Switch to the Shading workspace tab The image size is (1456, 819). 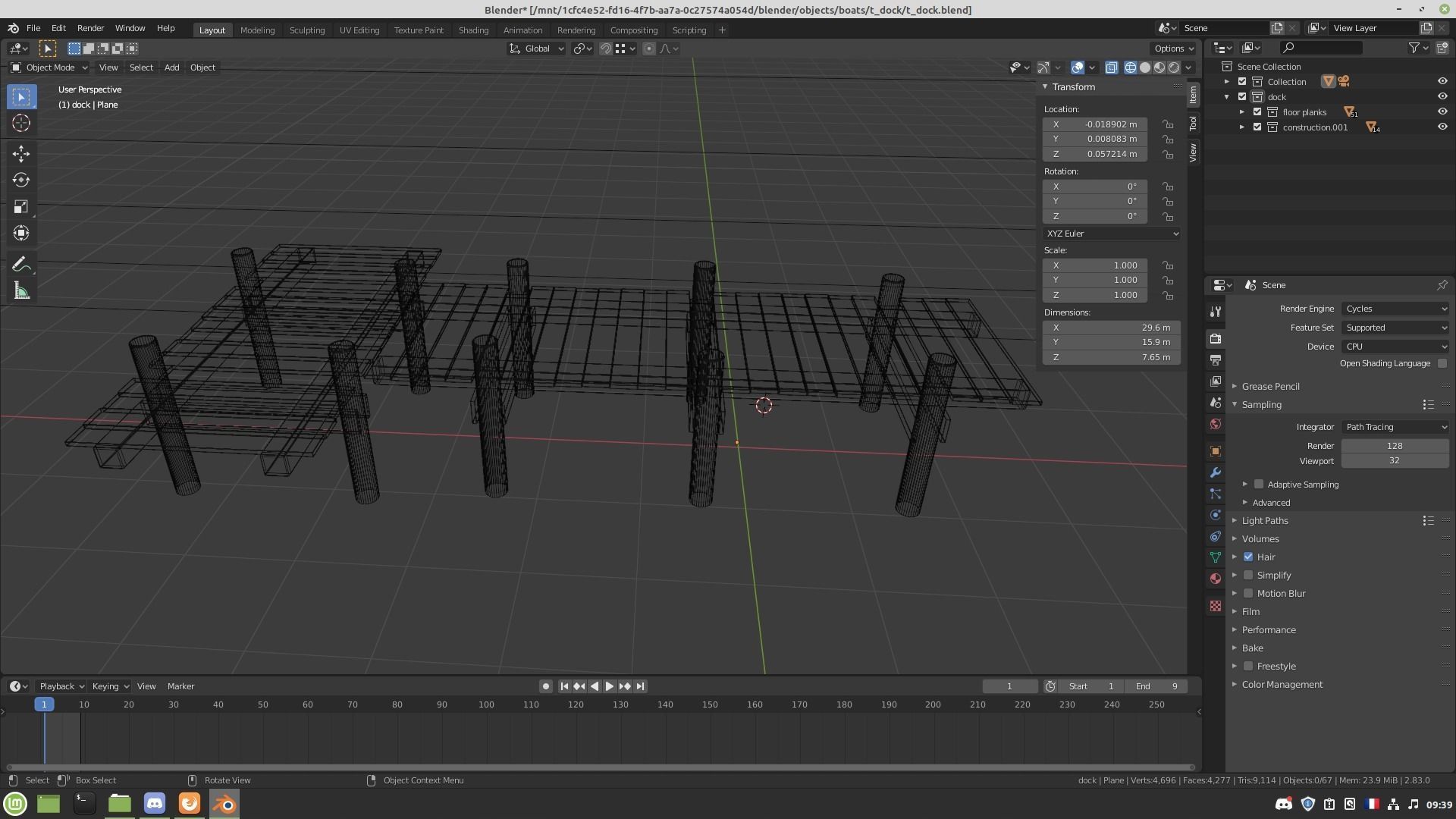[473, 30]
